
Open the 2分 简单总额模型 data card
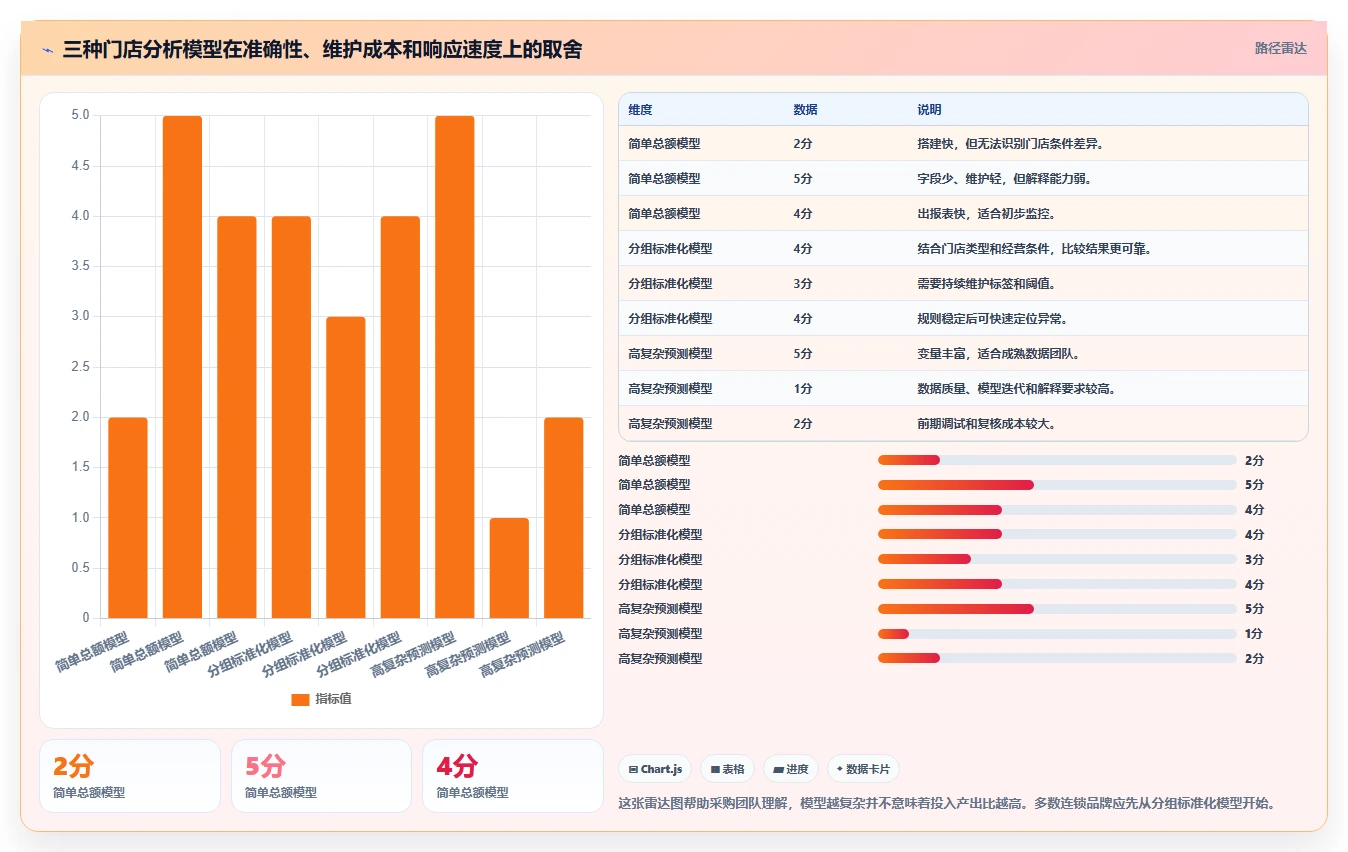[130, 776]
